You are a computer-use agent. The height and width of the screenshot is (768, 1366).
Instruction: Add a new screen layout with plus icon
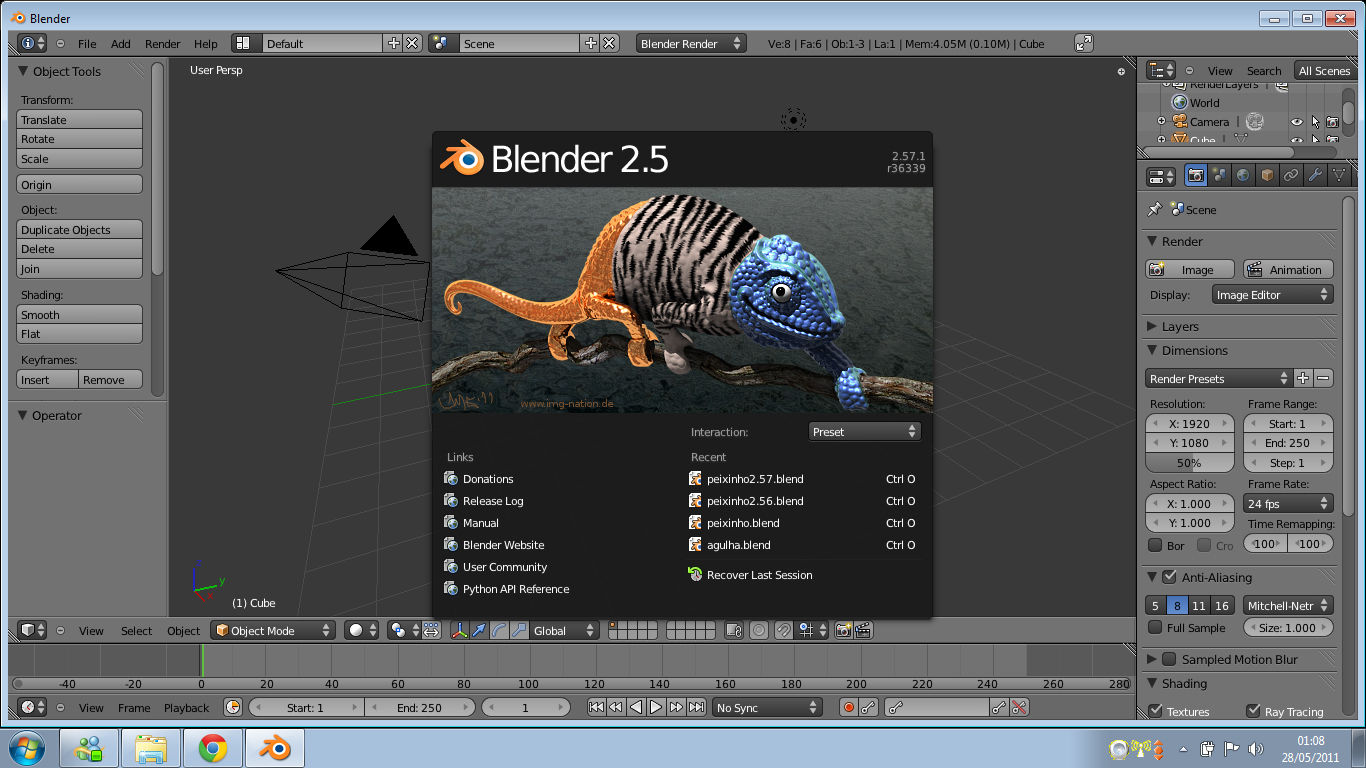coord(393,44)
